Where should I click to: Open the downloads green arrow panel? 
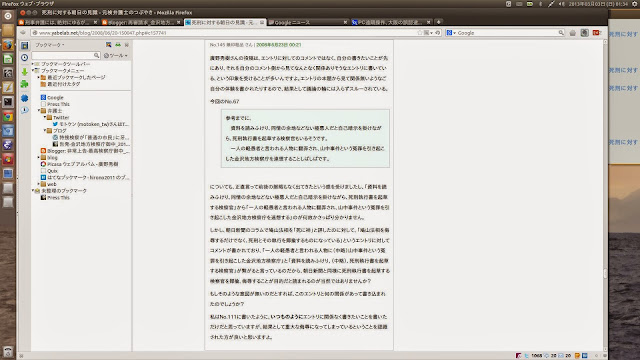pos(25,72)
